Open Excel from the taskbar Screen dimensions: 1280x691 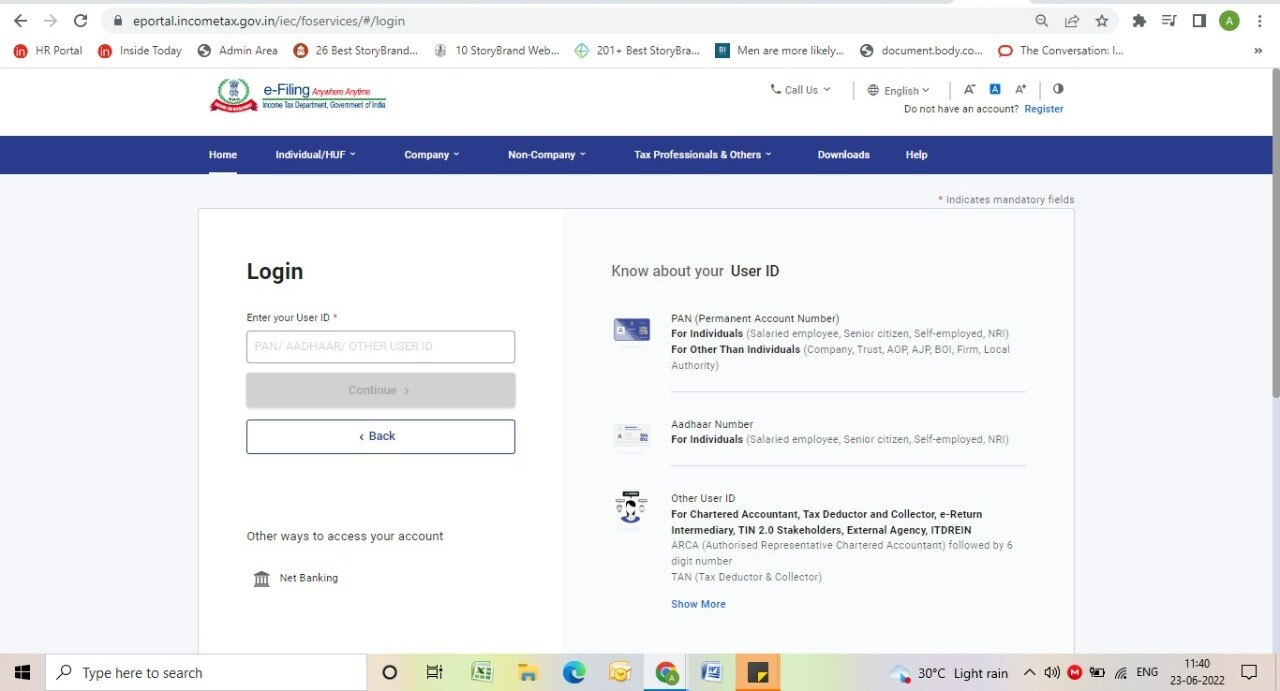[x=482, y=672]
